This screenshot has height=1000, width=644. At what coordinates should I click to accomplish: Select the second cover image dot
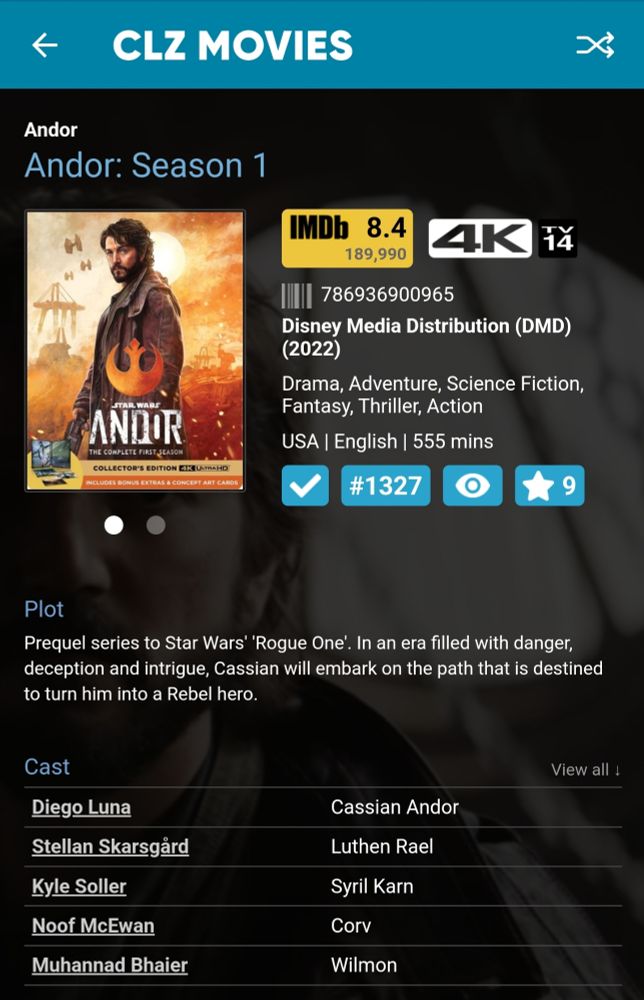156,525
